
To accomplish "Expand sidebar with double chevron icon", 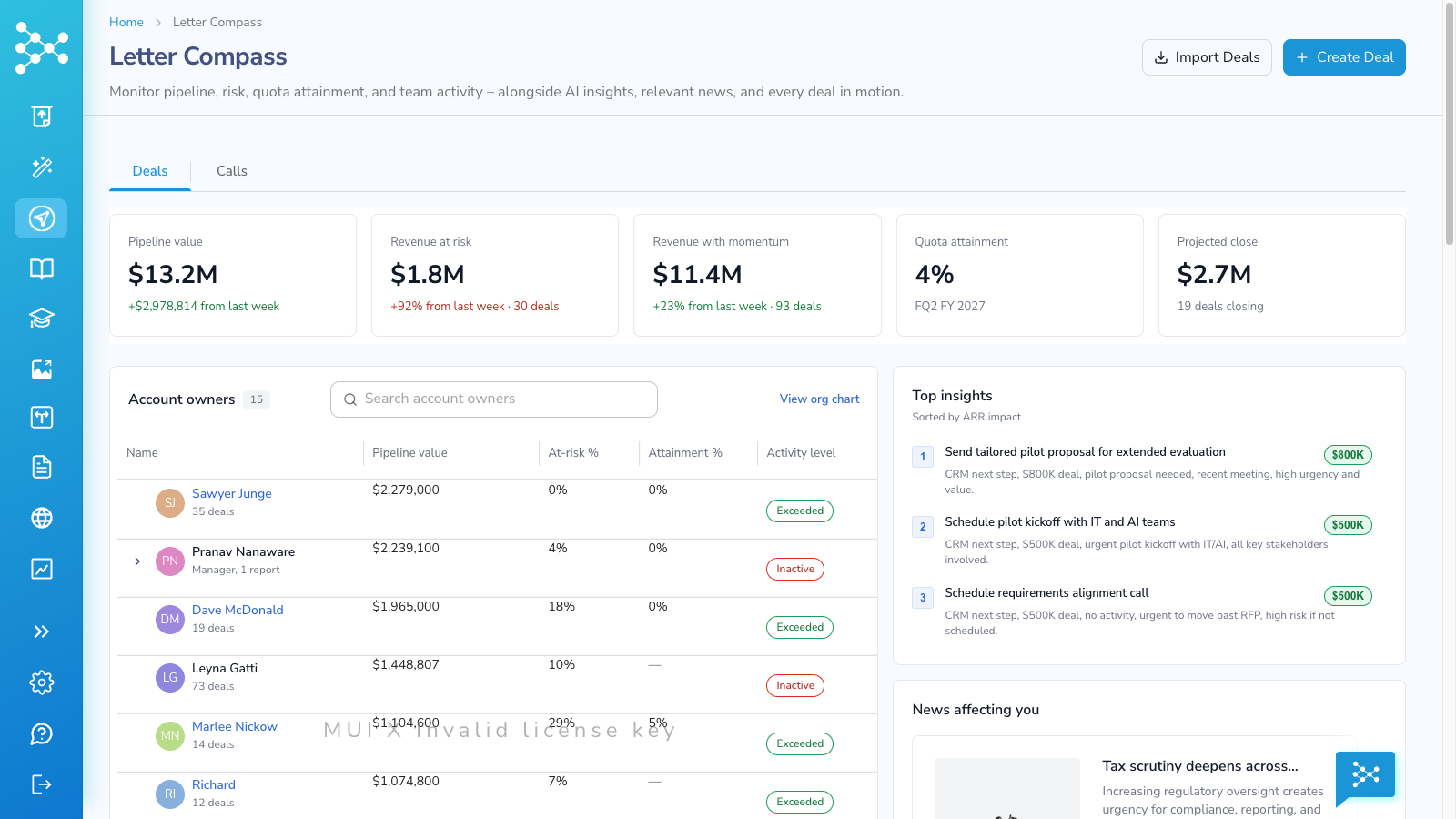I will (41, 632).
